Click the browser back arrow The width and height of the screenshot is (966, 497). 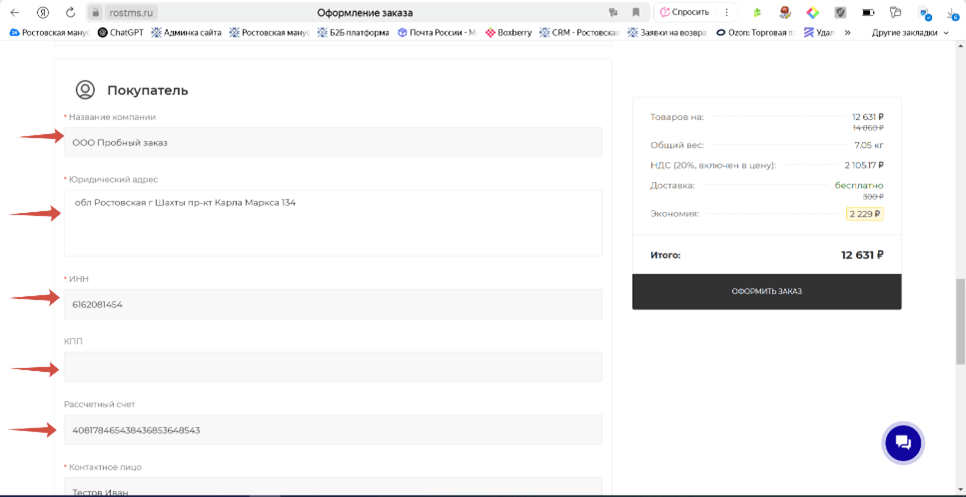(15, 13)
